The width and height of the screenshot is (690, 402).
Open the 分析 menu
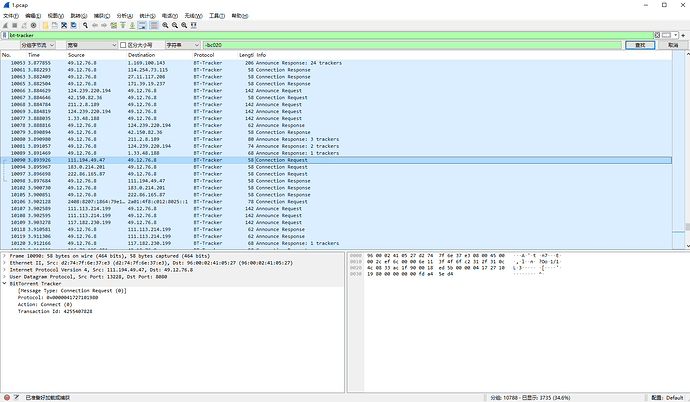point(125,16)
